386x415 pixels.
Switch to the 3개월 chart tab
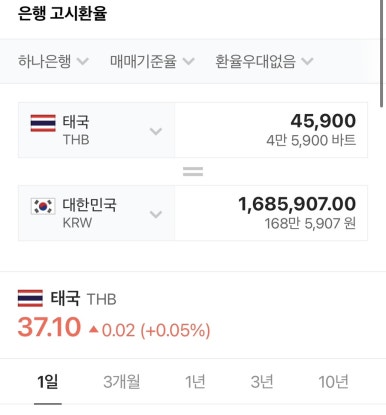[122, 382]
